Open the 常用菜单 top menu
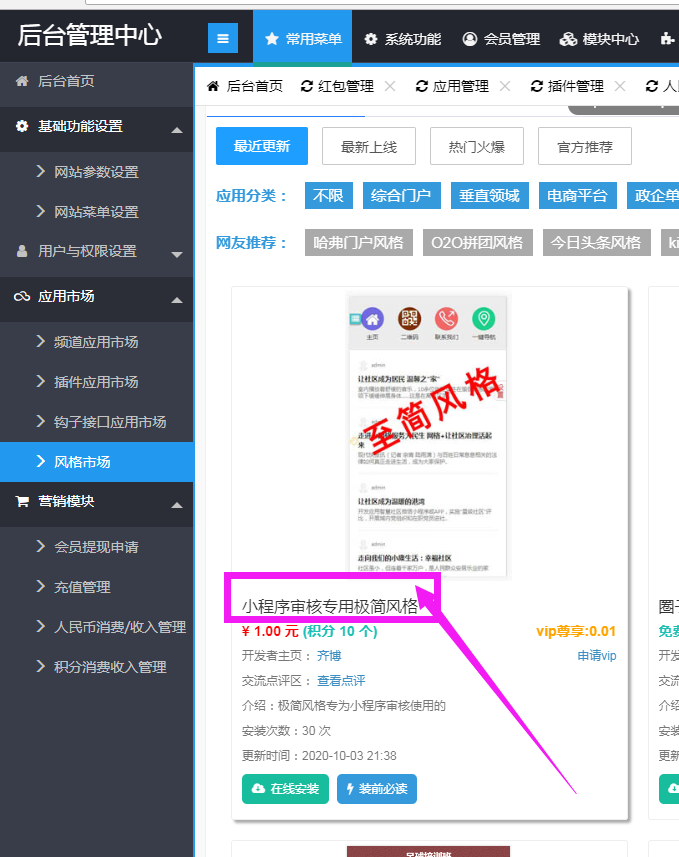The image size is (679, 857). 302,39
